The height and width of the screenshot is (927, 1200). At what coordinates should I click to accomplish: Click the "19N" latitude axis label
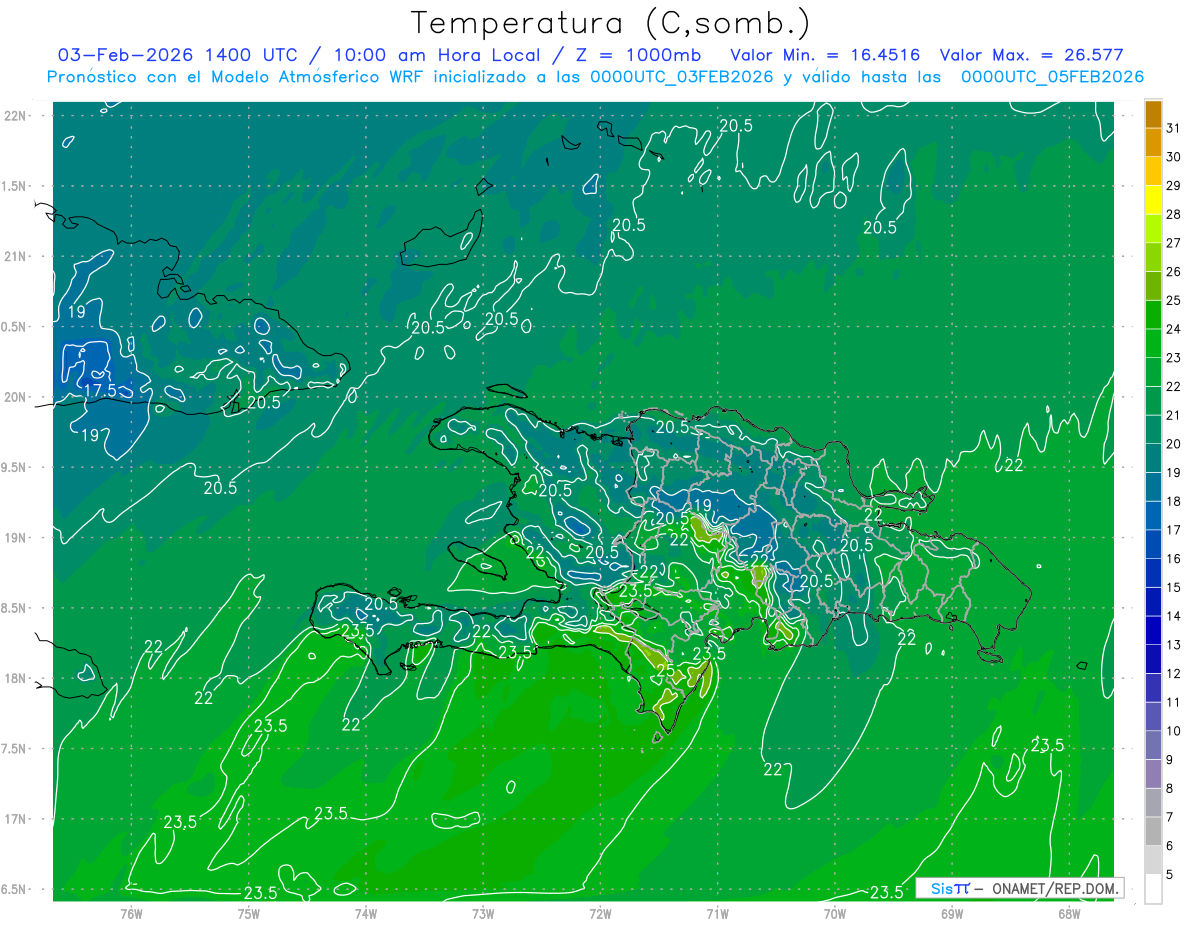tap(17, 538)
